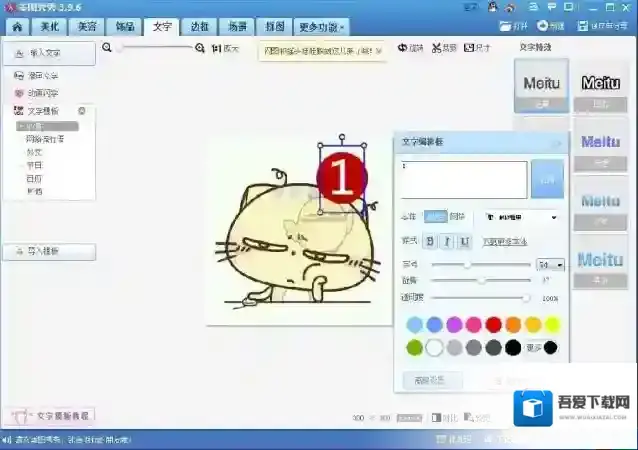Pick the orange color swatch
This screenshot has height=450, width=638.
(513, 325)
